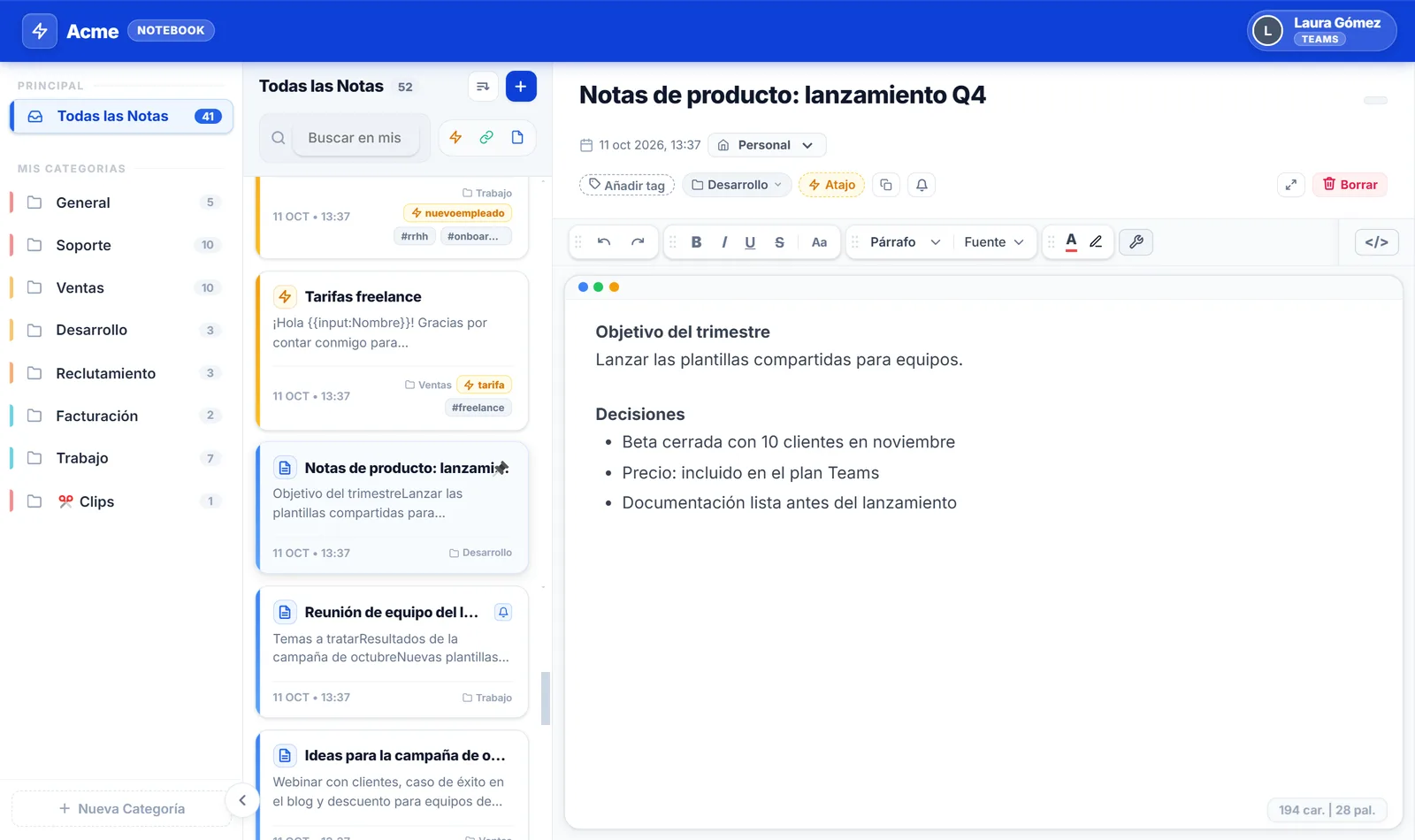Toggle italic formatting
The height and width of the screenshot is (840, 1415).
pyautogui.click(x=724, y=242)
